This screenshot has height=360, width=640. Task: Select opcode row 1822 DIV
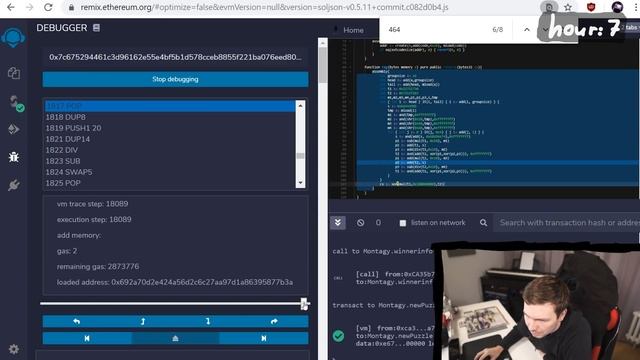point(169,150)
